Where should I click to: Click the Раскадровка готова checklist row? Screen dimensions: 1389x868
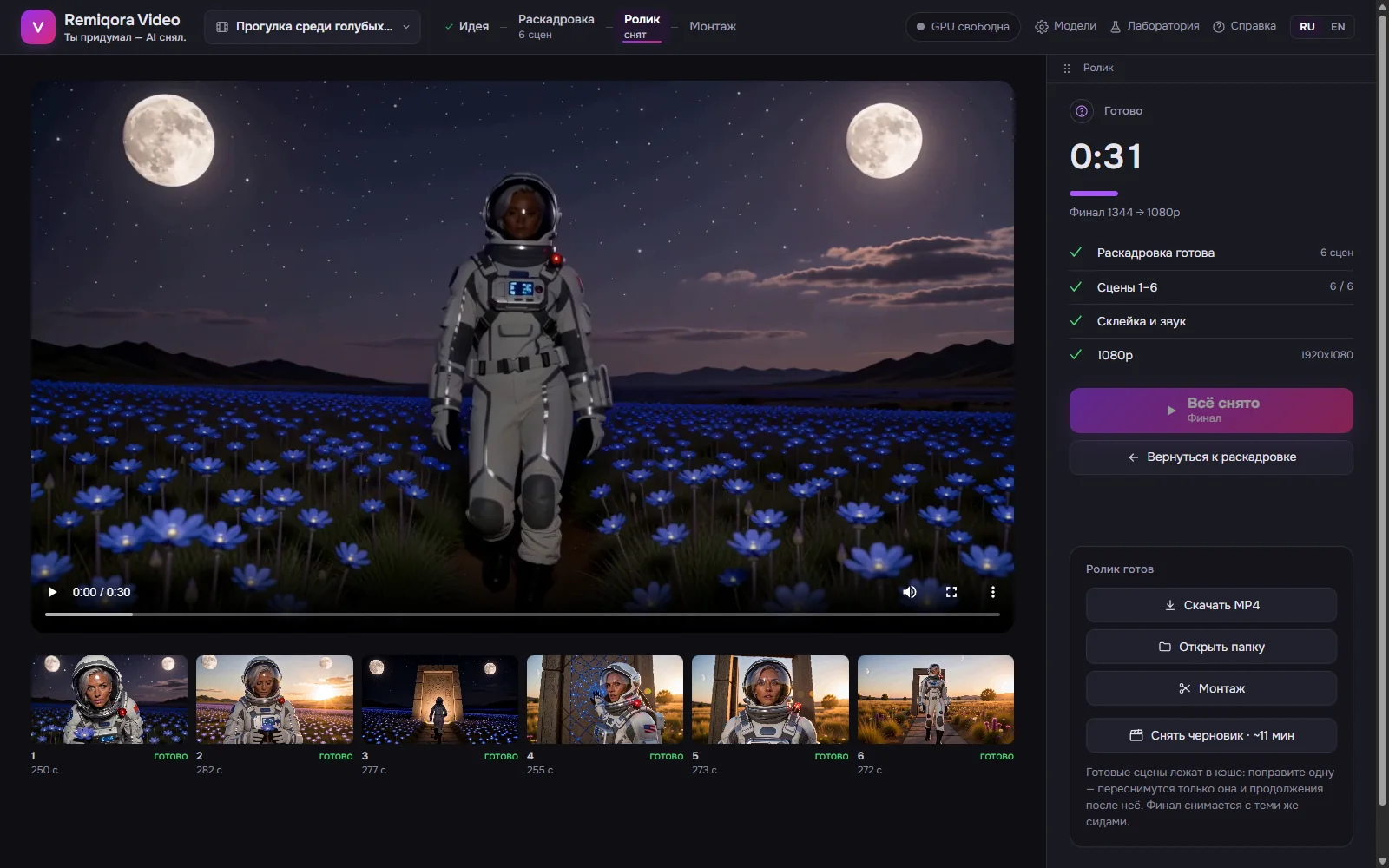pos(1211,253)
